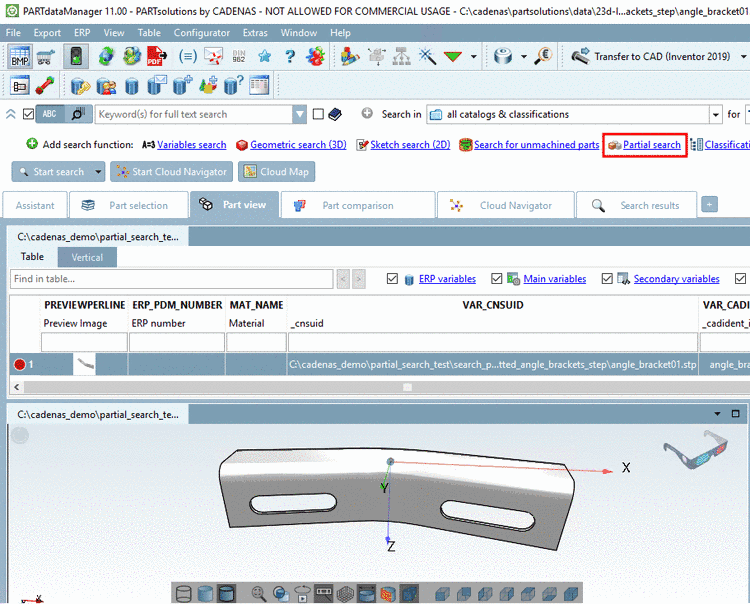The image size is (750, 604).
Task: Click the Find in table input field
Action: 171,279
